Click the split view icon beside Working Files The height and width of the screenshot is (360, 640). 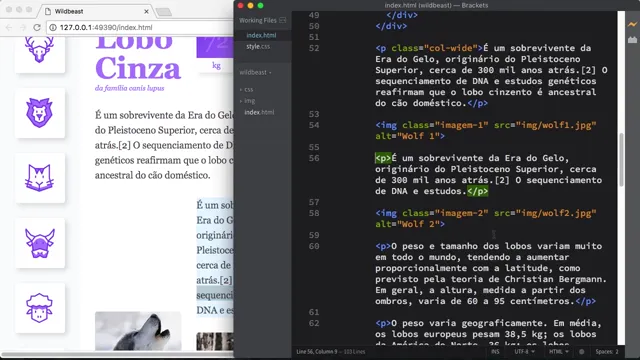click(x=282, y=20)
